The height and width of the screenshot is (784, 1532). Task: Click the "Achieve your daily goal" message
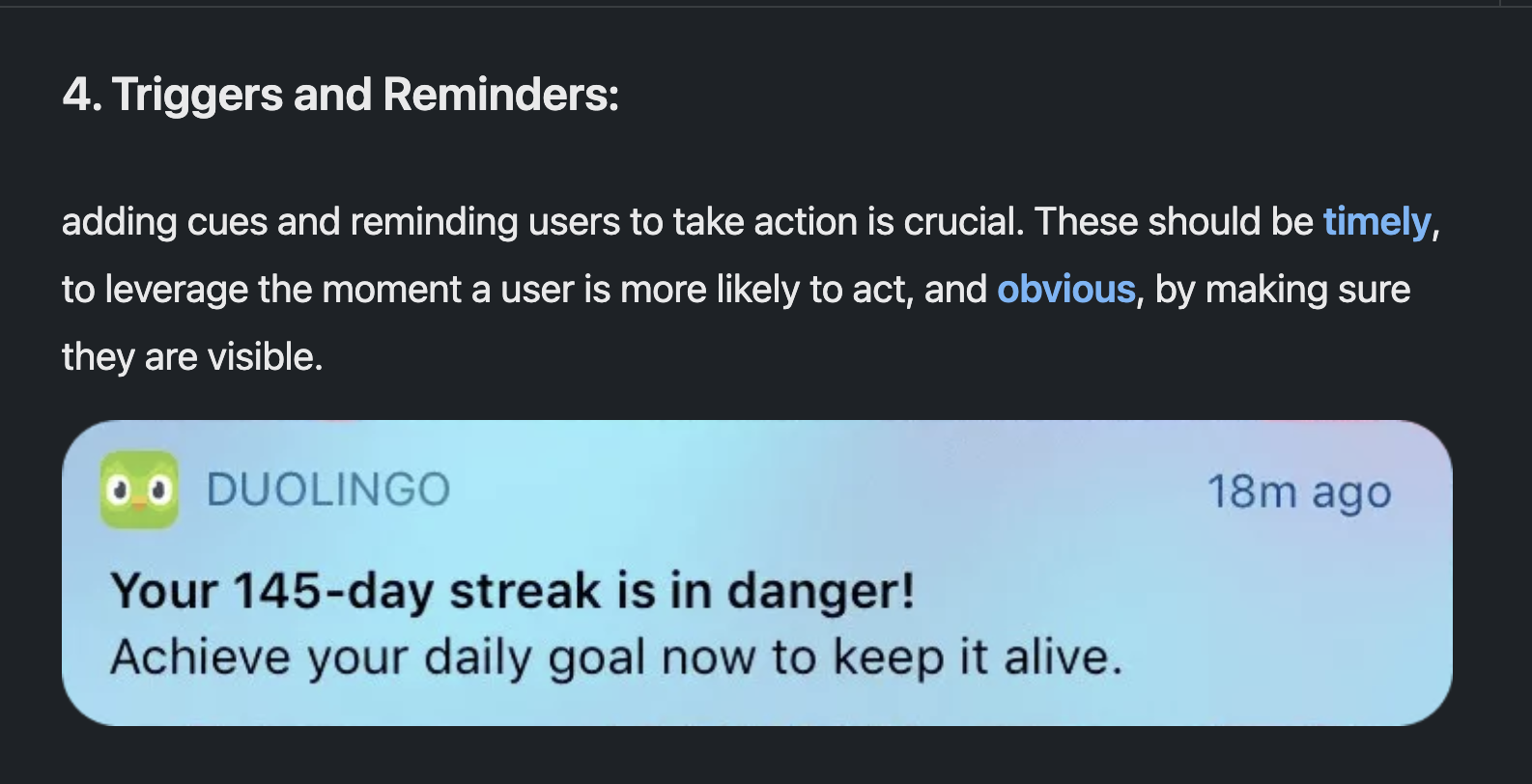[615, 658]
